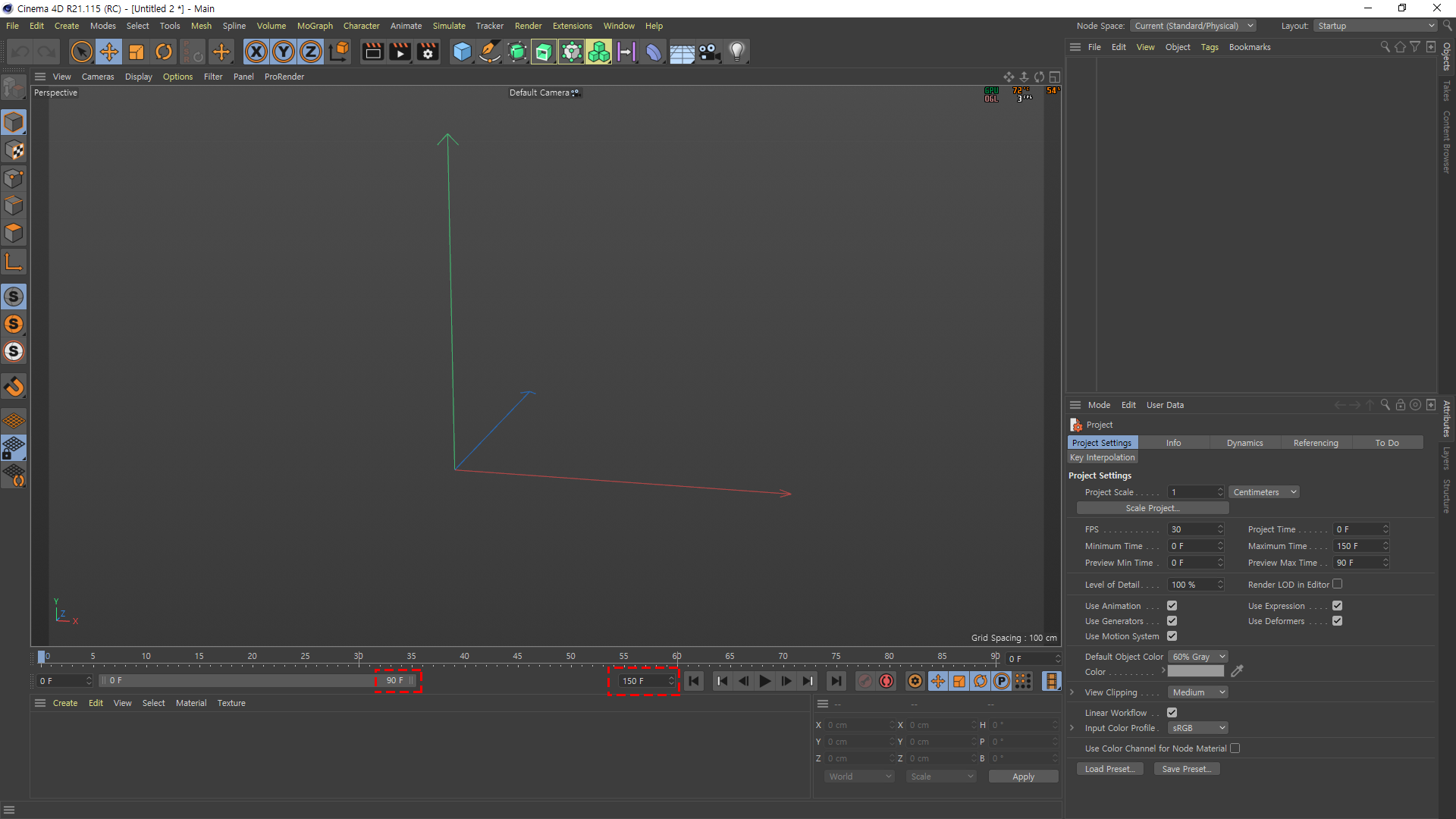Click the project Color swatch
The width and height of the screenshot is (1456, 819).
pyautogui.click(x=1195, y=672)
